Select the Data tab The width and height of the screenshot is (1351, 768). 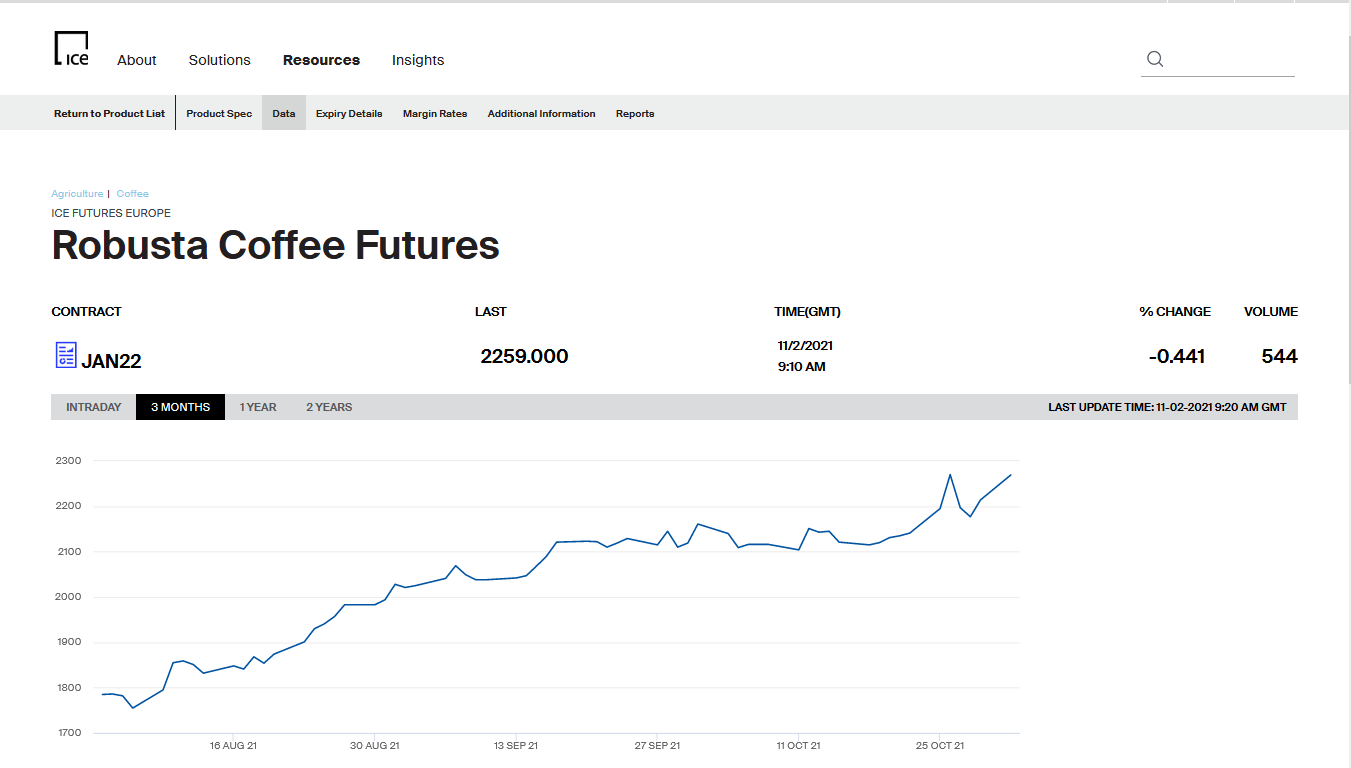pyautogui.click(x=284, y=113)
